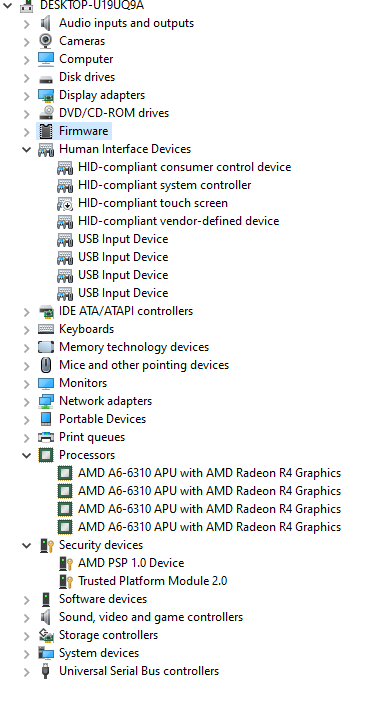Select the Print queues label
365x709 pixels.
(x=92, y=437)
